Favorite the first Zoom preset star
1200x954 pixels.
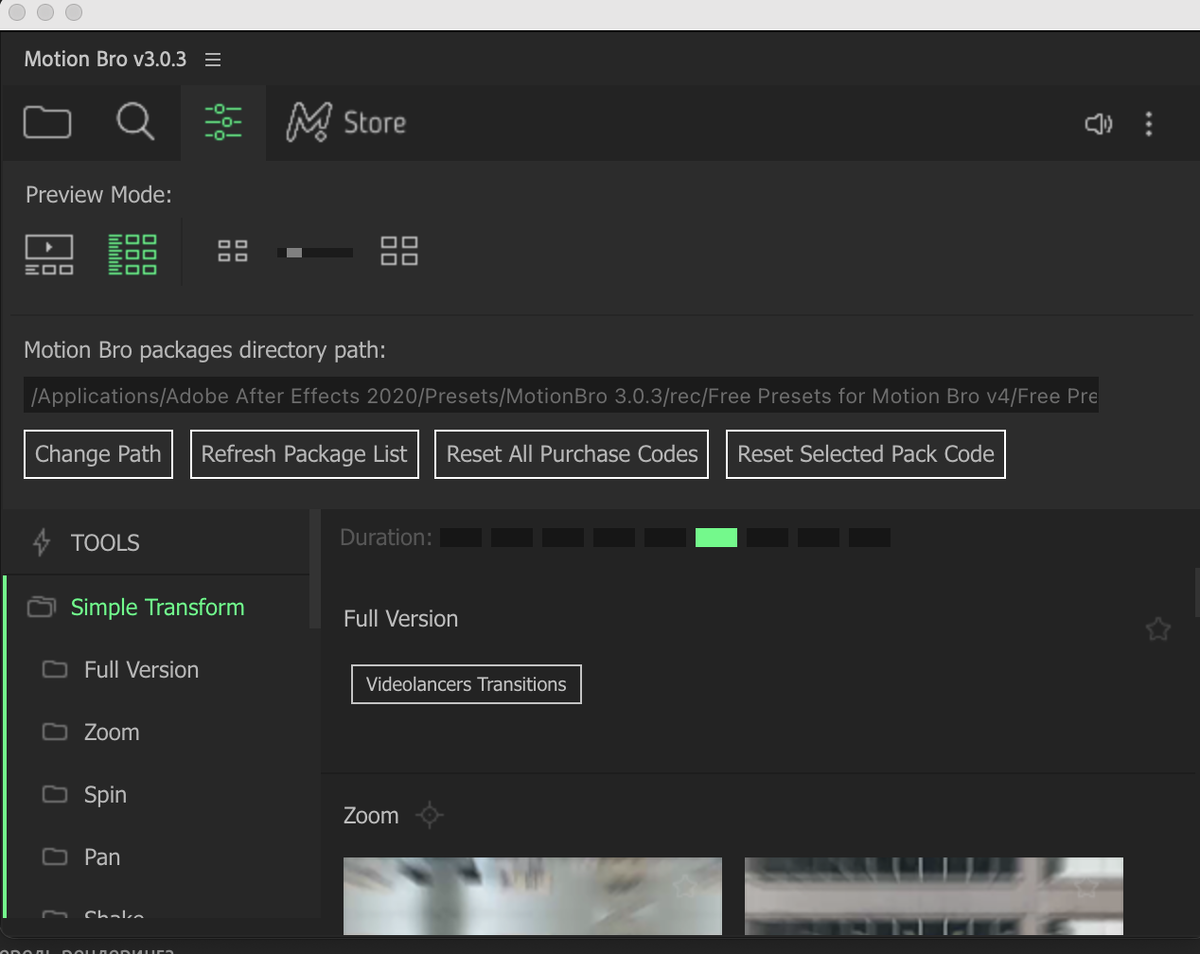pyautogui.click(x=686, y=886)
